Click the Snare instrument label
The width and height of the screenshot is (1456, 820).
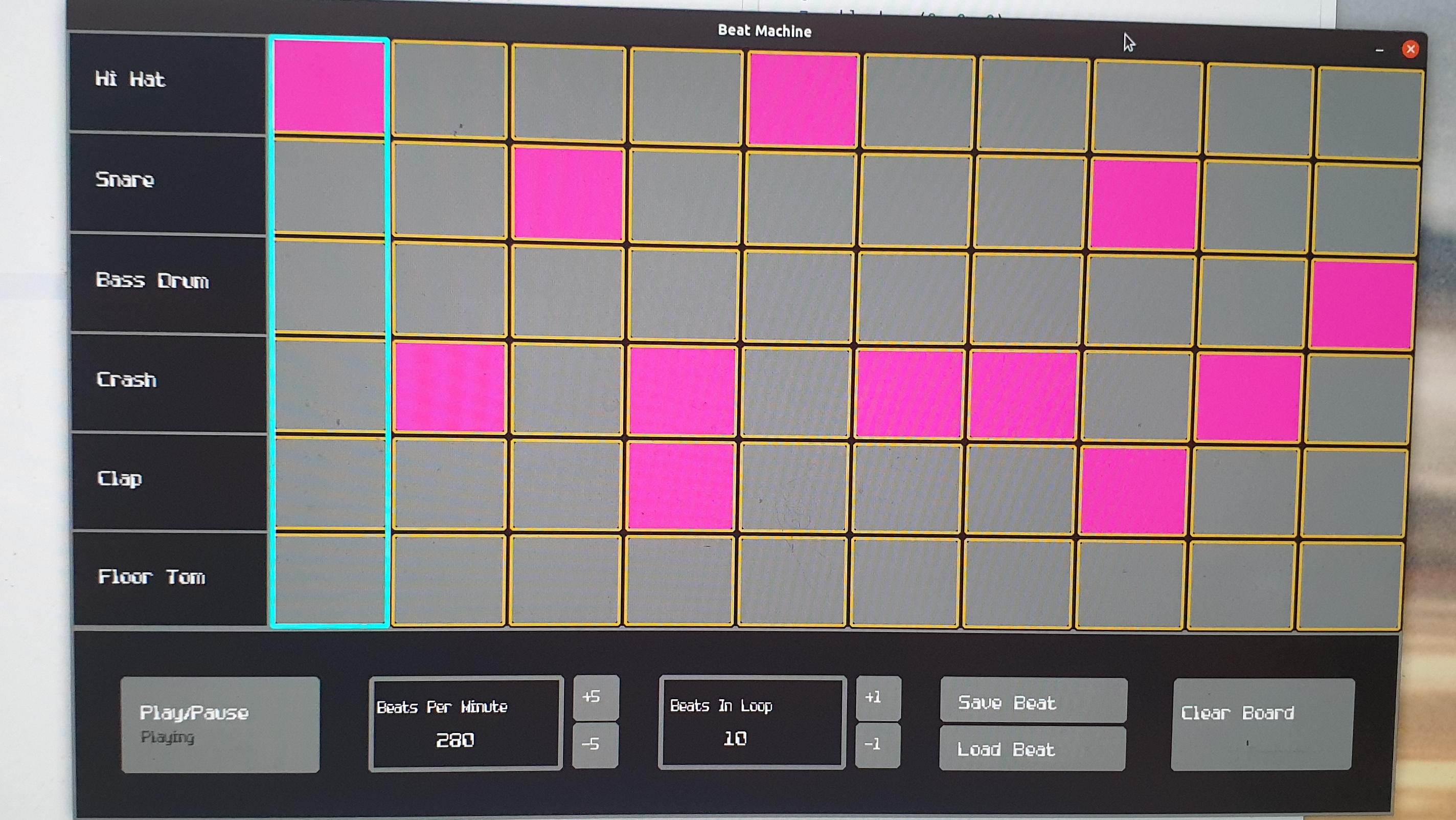pos(168,184)
